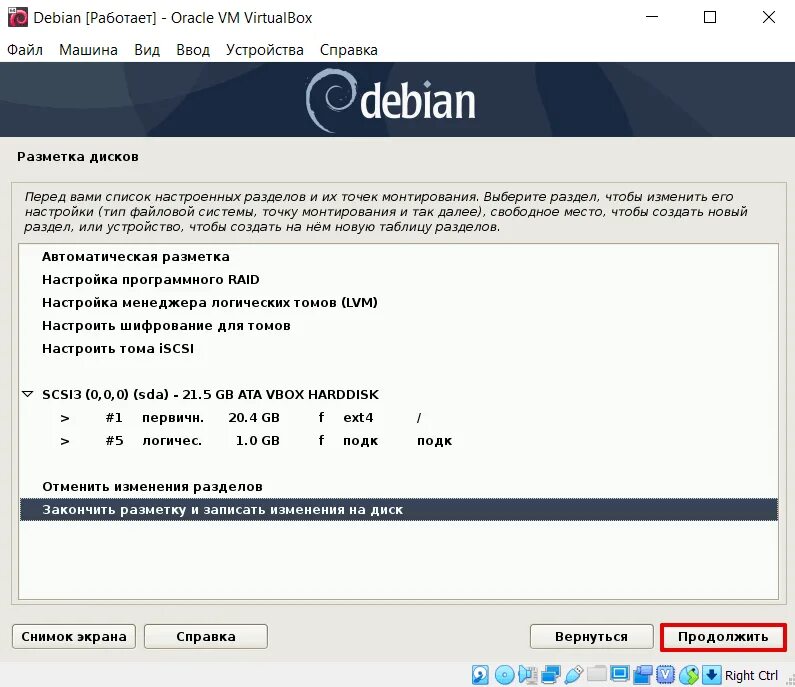Open the Вид menu

(147, 50)
